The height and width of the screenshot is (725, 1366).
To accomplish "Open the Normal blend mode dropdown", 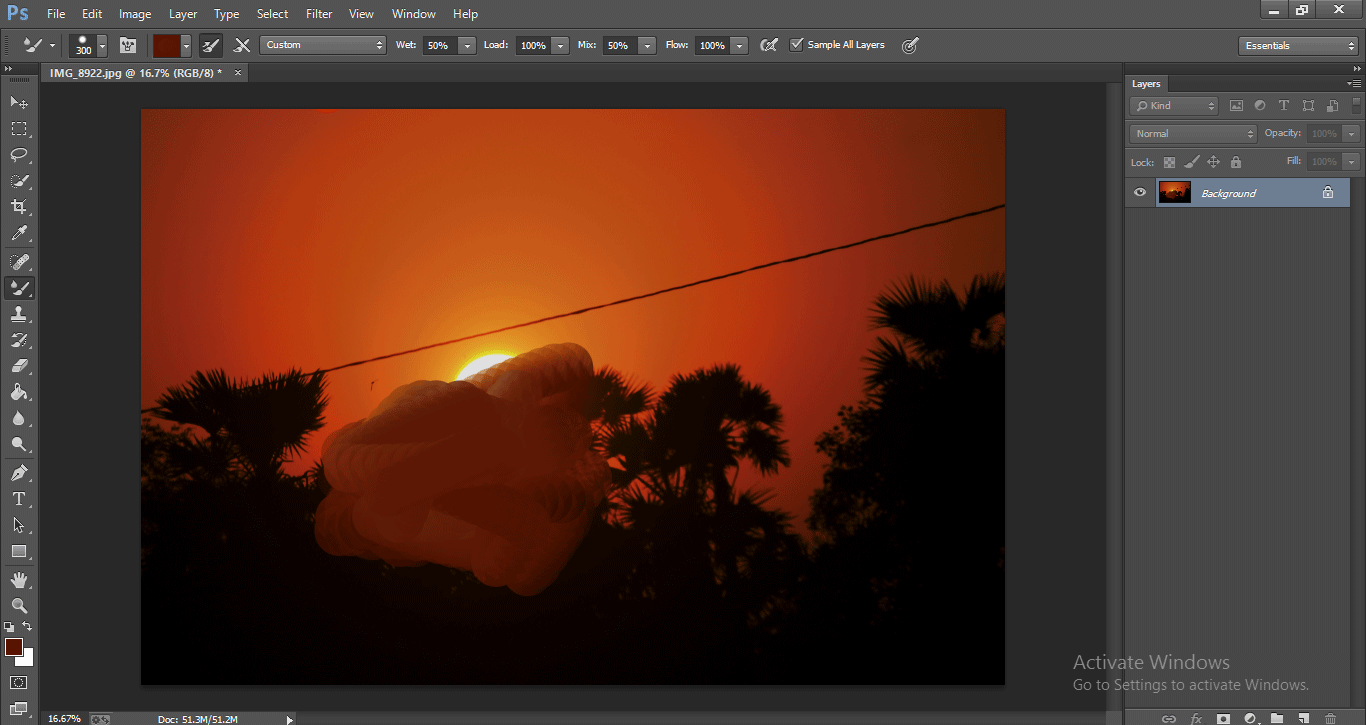I will pos(1193,133).
